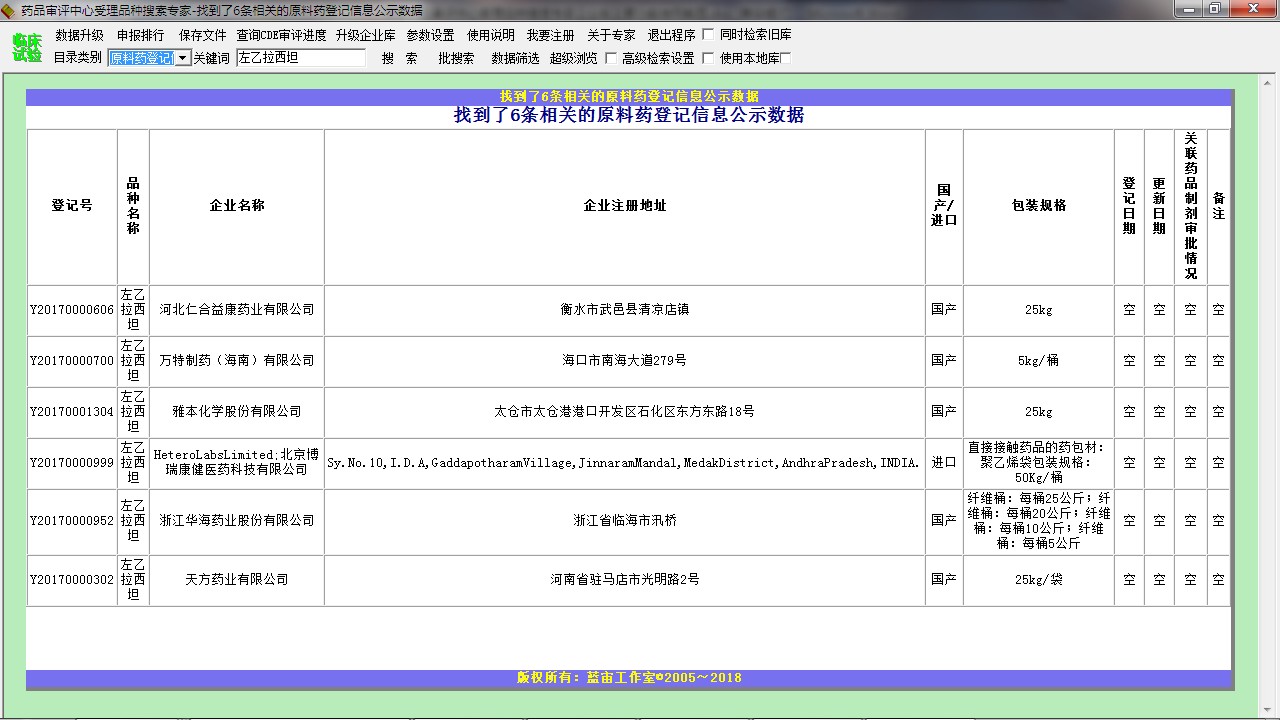Click the 搜 索 button
The height and width of the screenshot is (720, 1280).
[x=400, y=58]
